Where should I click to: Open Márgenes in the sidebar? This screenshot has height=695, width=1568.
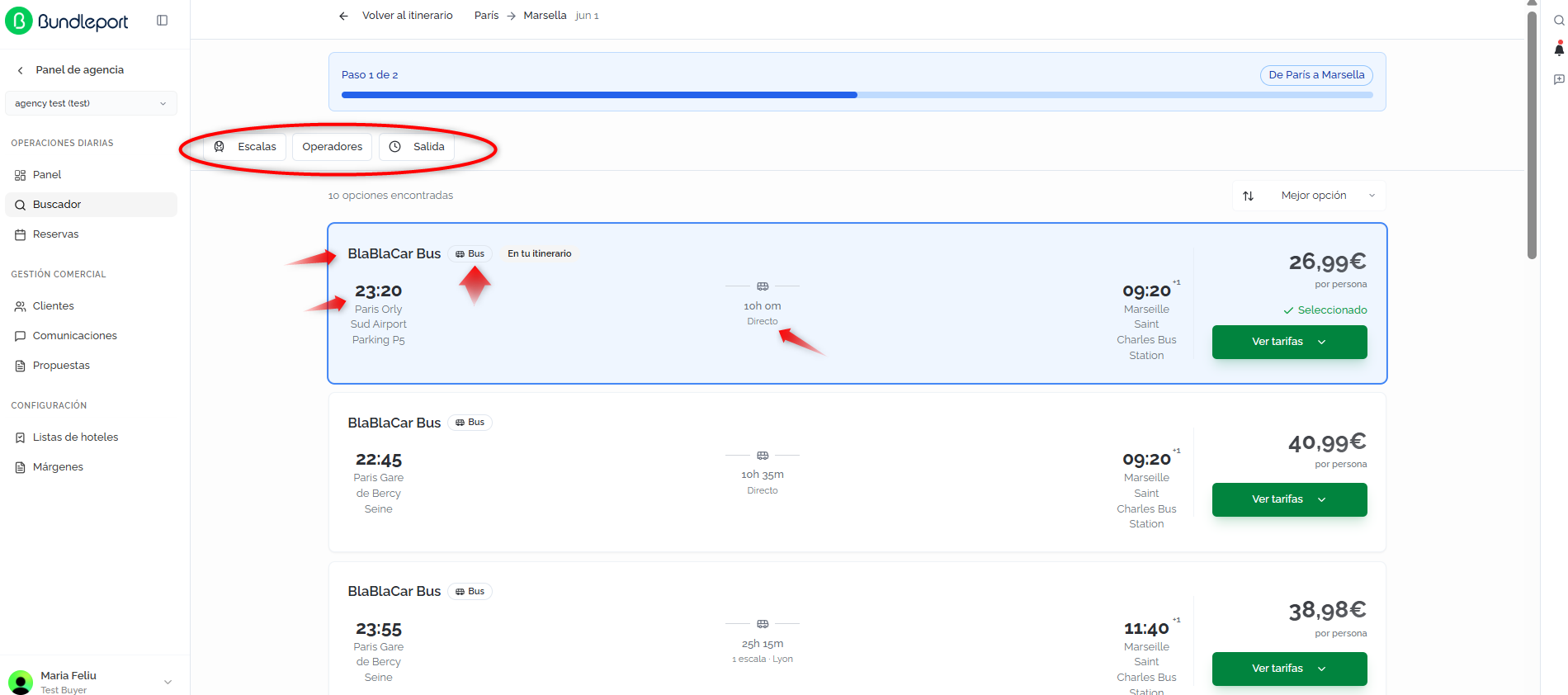point(91,467)
